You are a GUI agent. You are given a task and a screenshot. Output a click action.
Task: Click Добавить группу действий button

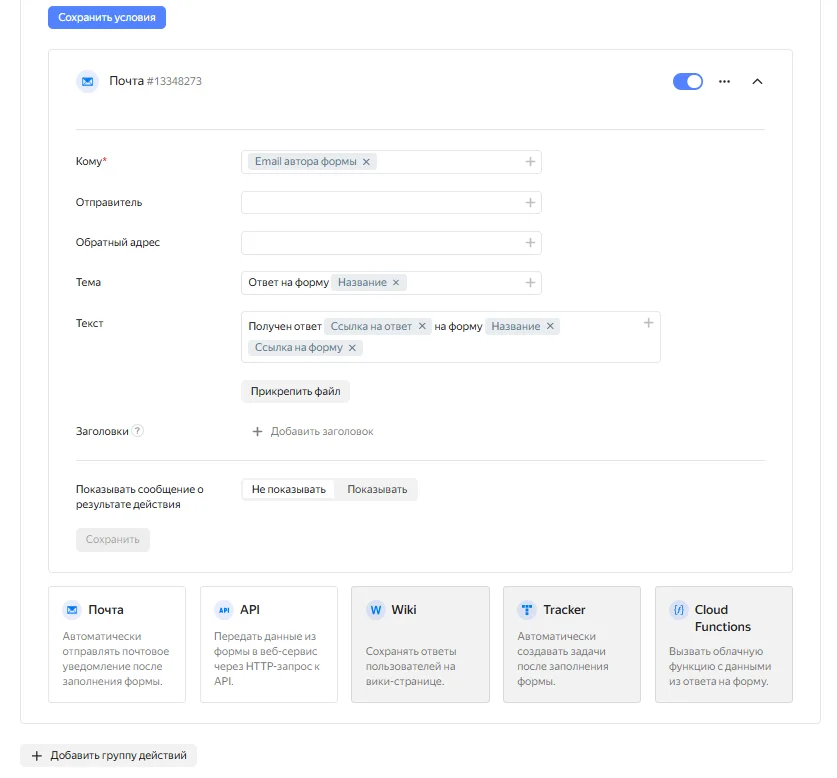(109, 756)
